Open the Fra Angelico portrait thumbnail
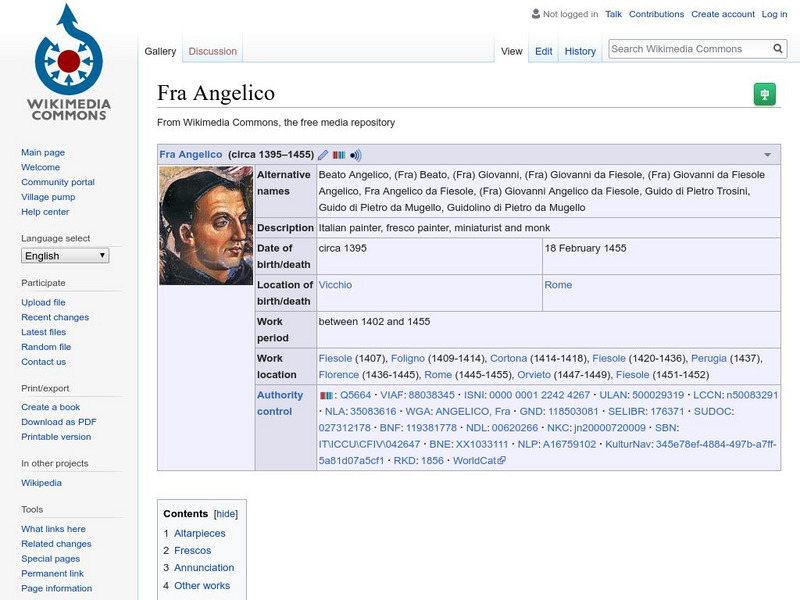The width and height of the screenshot is (800, 600). tap(206, 226)
